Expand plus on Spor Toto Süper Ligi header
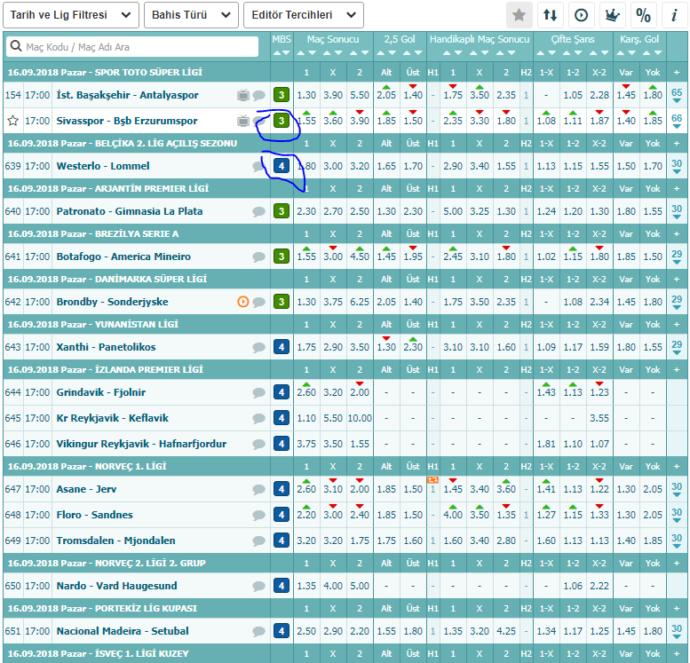 click(676, 73)
